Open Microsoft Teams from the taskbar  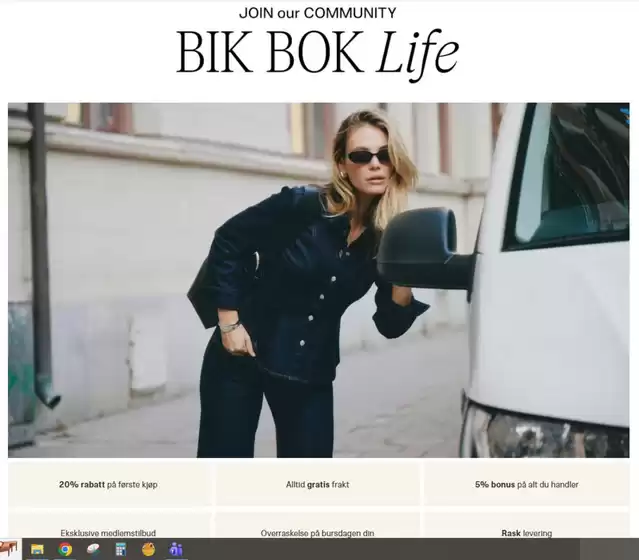pos(176,549)
